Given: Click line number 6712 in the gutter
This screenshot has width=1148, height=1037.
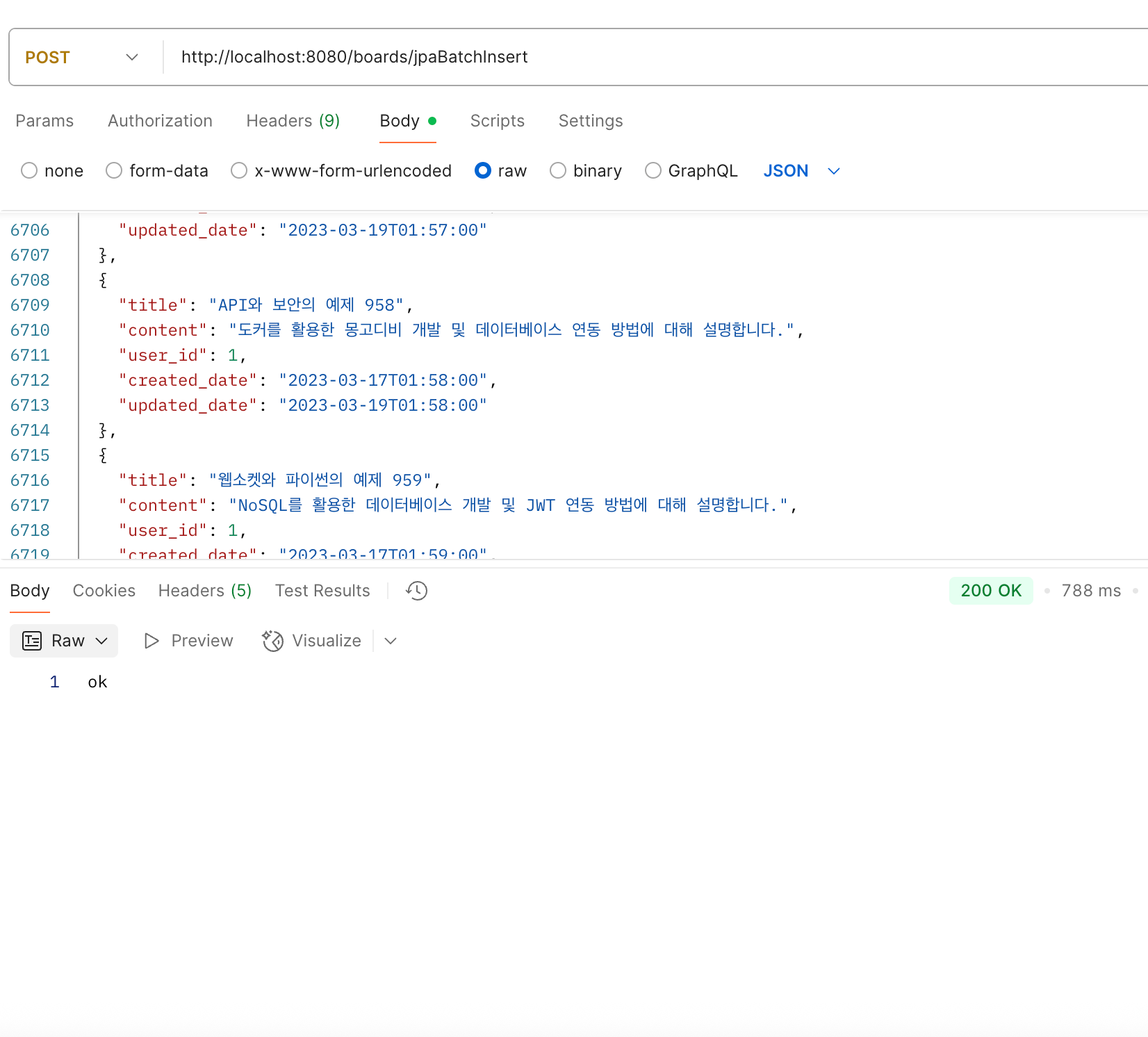Looking at the screenshot, I should pos(30,380).
